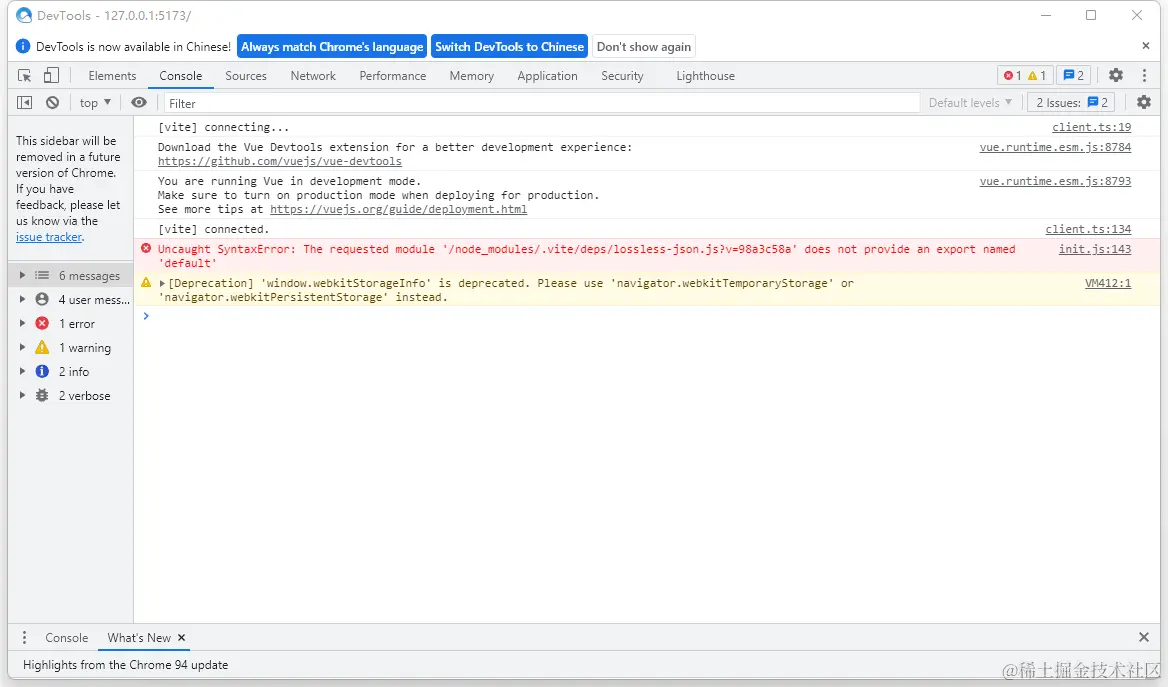The width and height of the screenshot is (1168, 687).
Task: Click the blue info icon in sidebar
Action: click(x=42, y=371)
